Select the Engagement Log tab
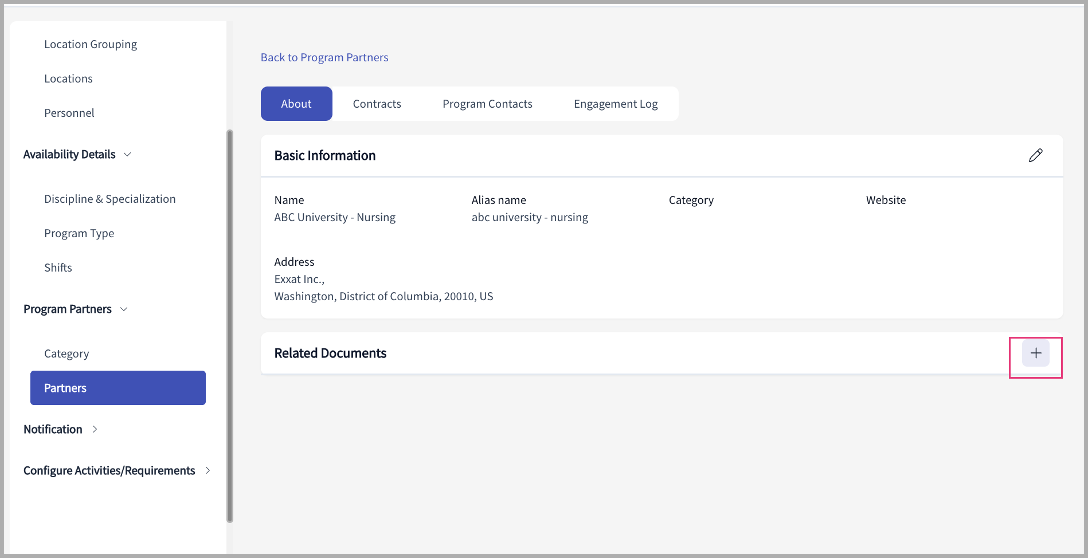Viewport: 1088px width, 558px height. (x=615, y=104)
